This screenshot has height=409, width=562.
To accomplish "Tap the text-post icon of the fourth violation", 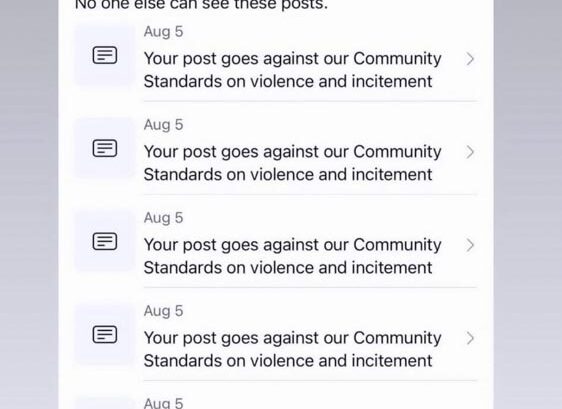I will (105, 334).
